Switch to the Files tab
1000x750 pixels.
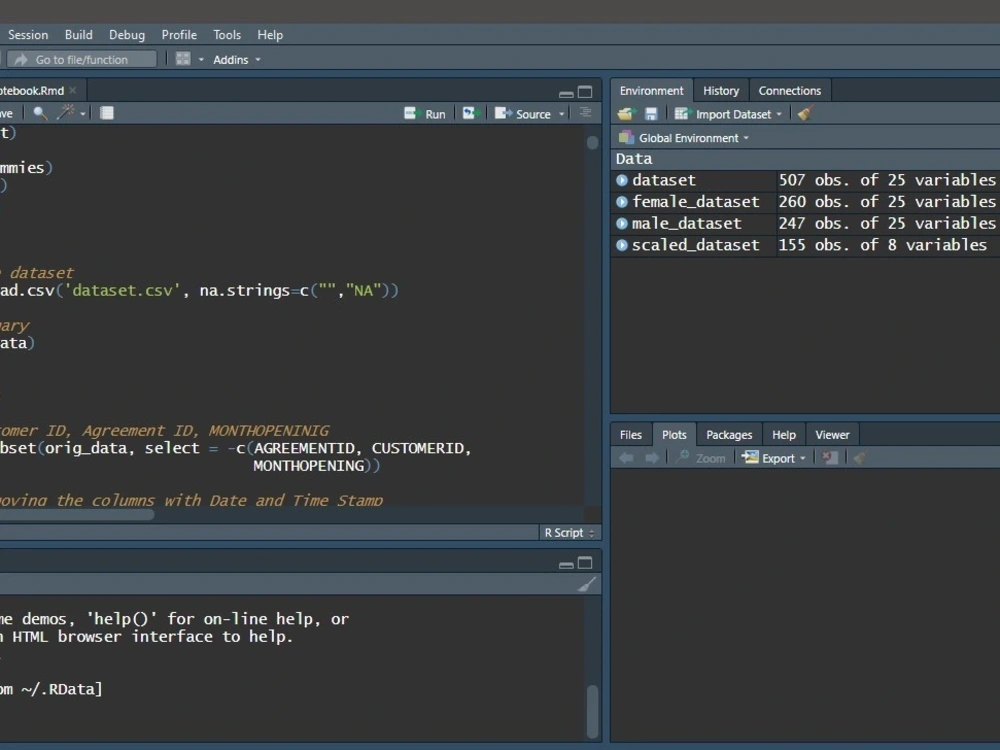(631, 435)
